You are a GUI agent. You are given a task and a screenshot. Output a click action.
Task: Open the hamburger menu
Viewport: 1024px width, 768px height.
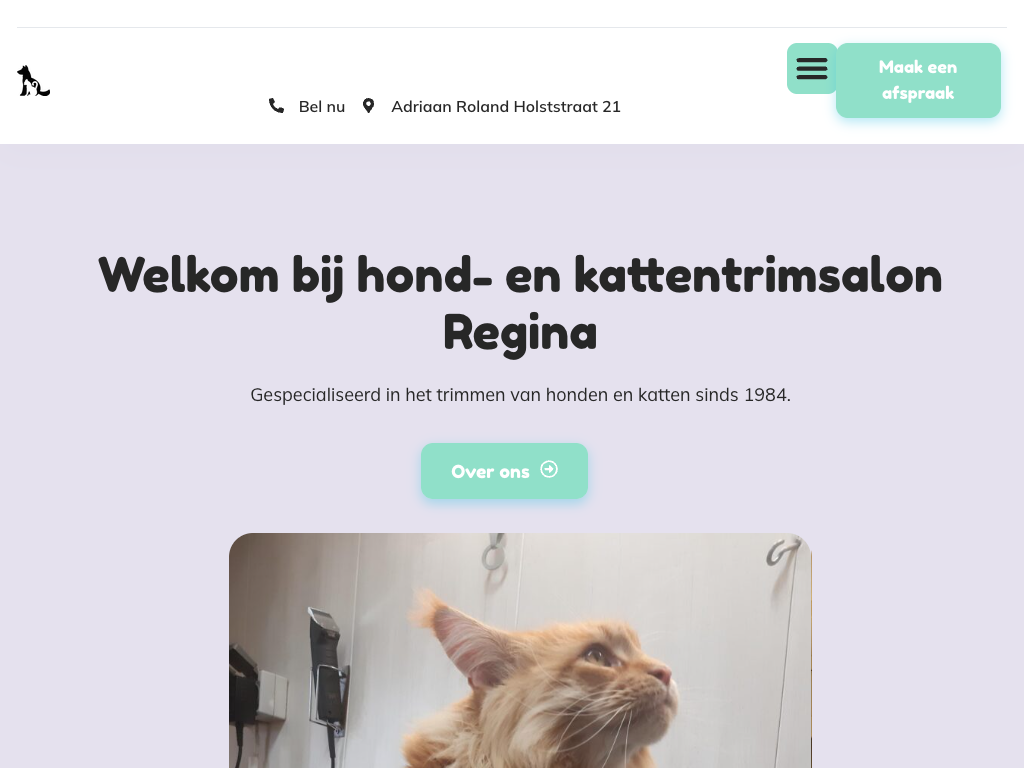(x=812, y=69)
